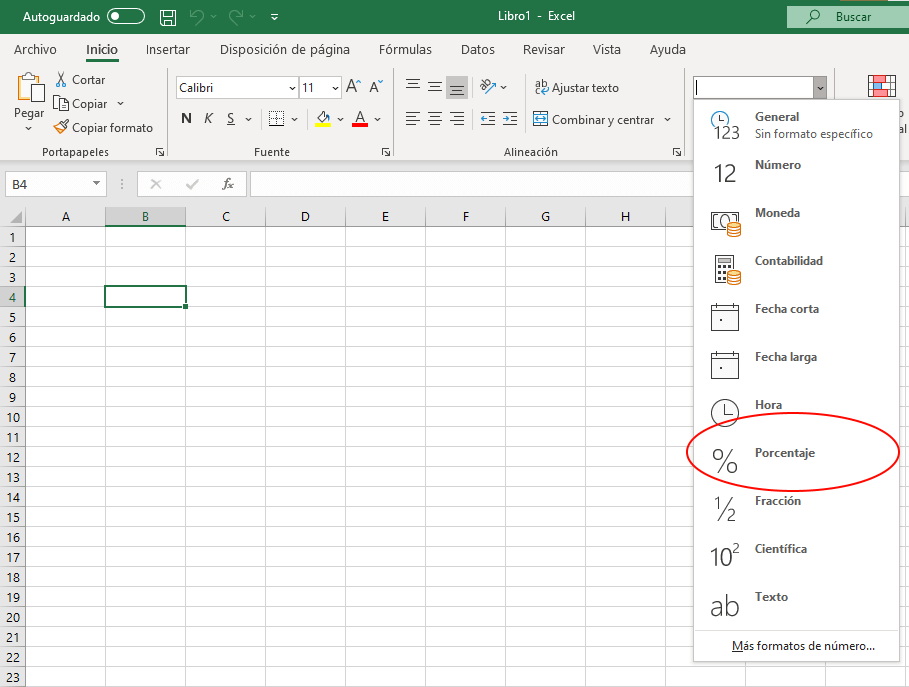Click the Pegar clipboard icon
The height and width of the screenshot is (687, 909).
[x=30, y=88]
